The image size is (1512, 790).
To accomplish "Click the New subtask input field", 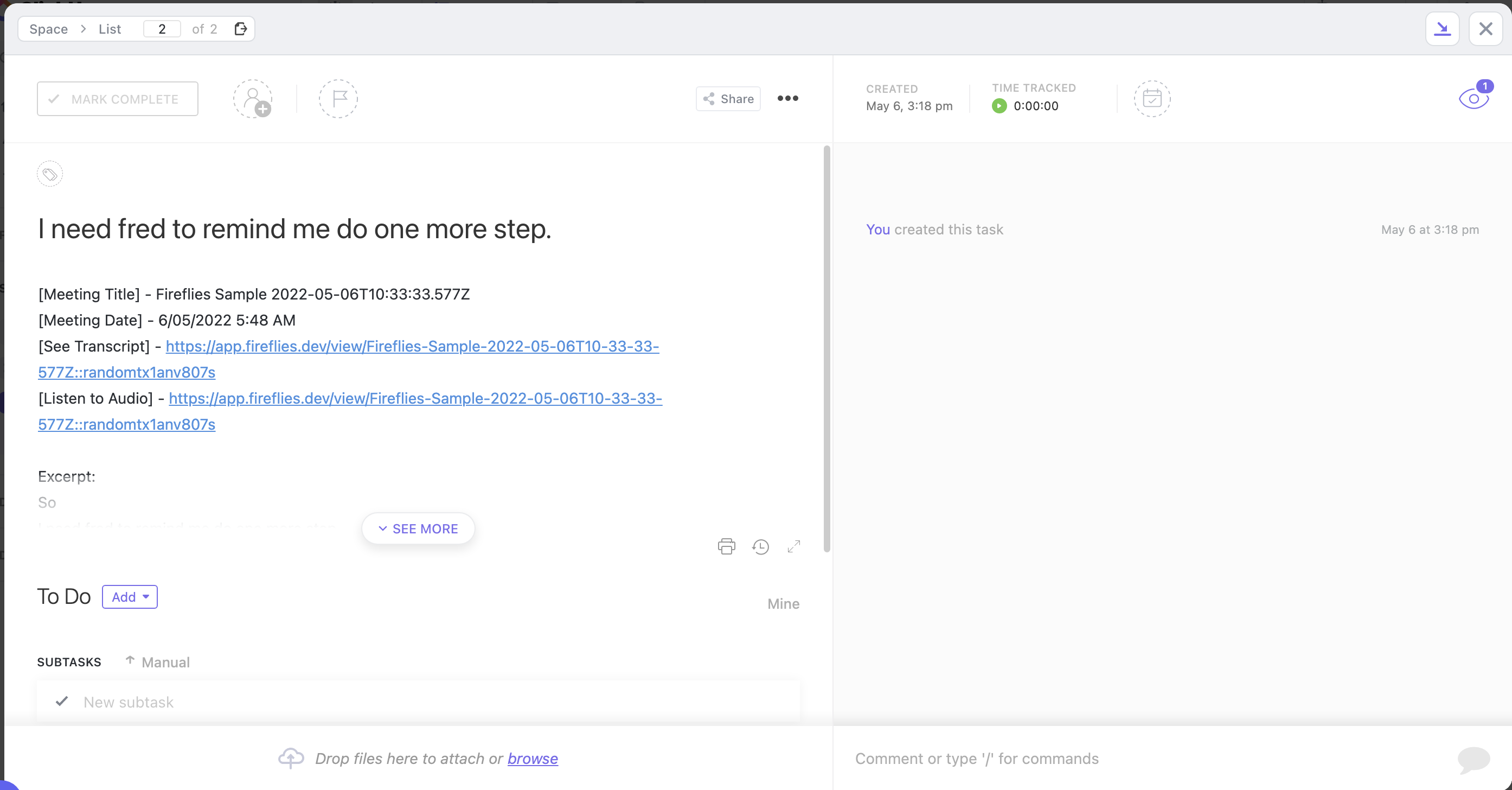I will pos(418,702).
